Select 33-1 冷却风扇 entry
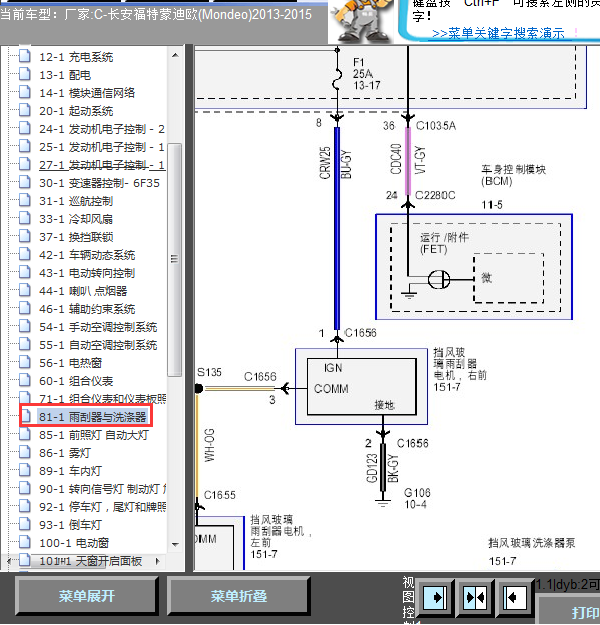Viewport: 600px width, 625px height. [76, 219]
